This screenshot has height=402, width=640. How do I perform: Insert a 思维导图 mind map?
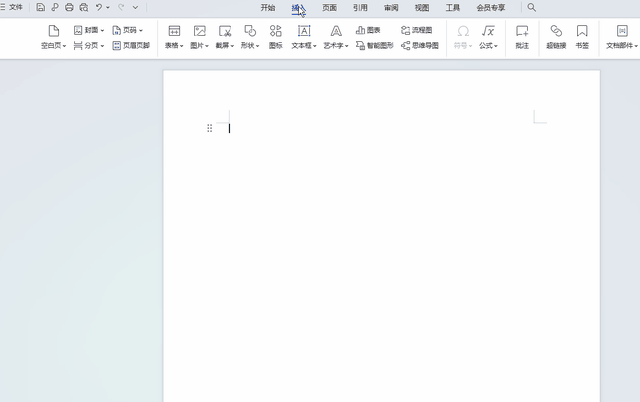pyautogui.click(x=419, y=46)
